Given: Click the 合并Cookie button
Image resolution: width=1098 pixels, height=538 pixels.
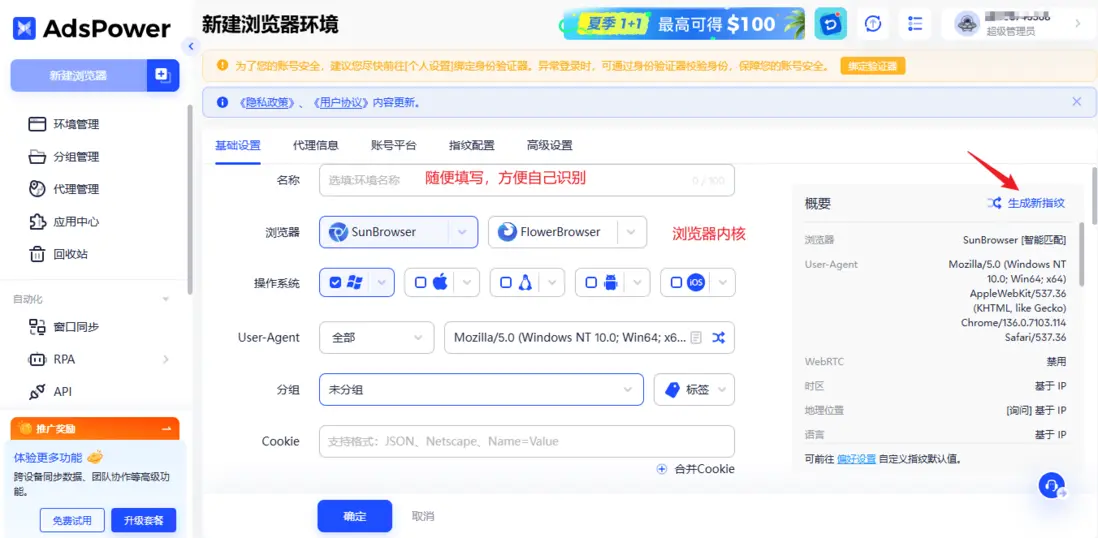Looking at the screenshot, I should 695,469.
